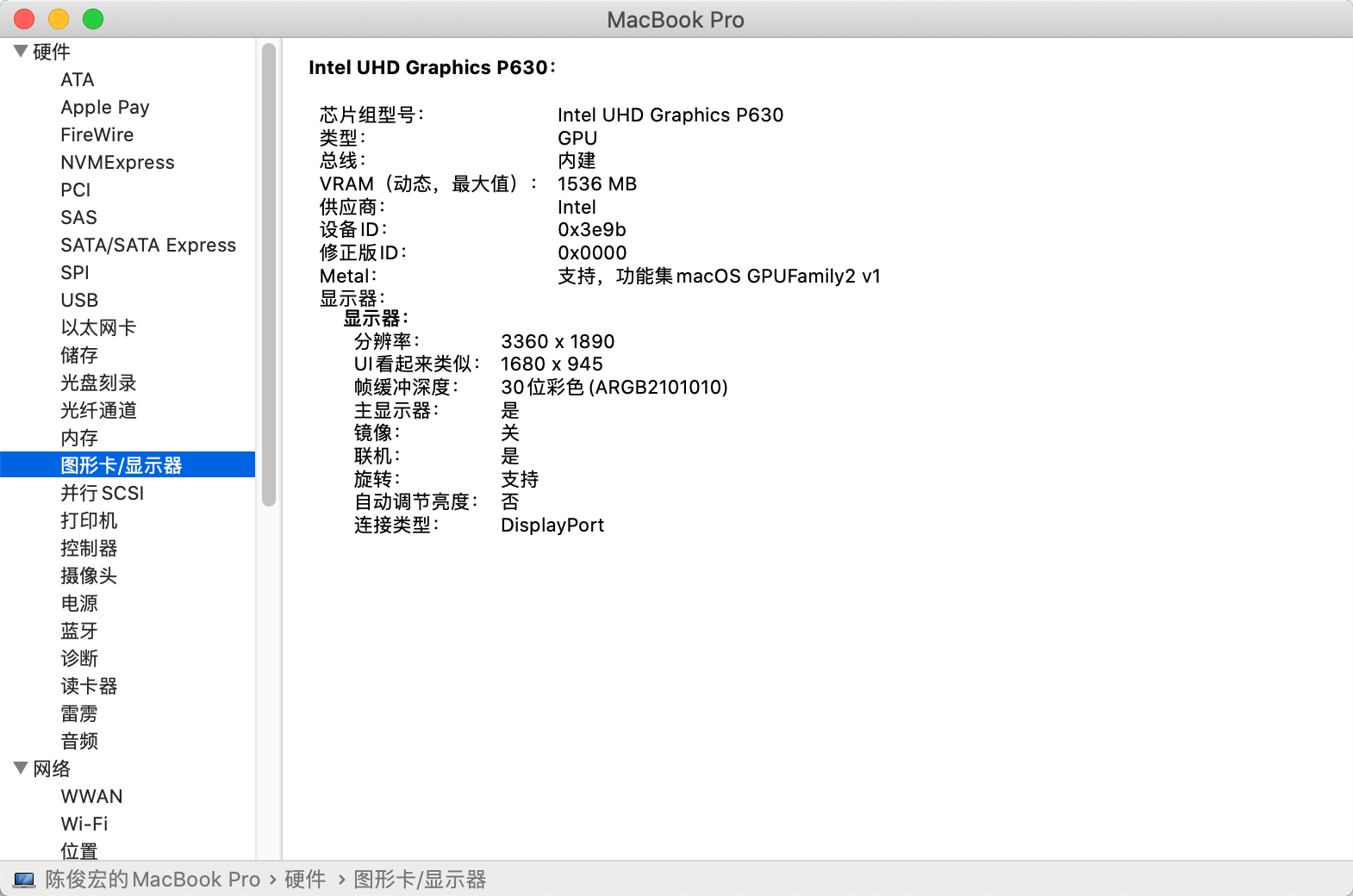Viewport: 1353px width, 896px height.
Task: Click the Intel UHD Graphics P630 heading
Action: click(432, 68)
